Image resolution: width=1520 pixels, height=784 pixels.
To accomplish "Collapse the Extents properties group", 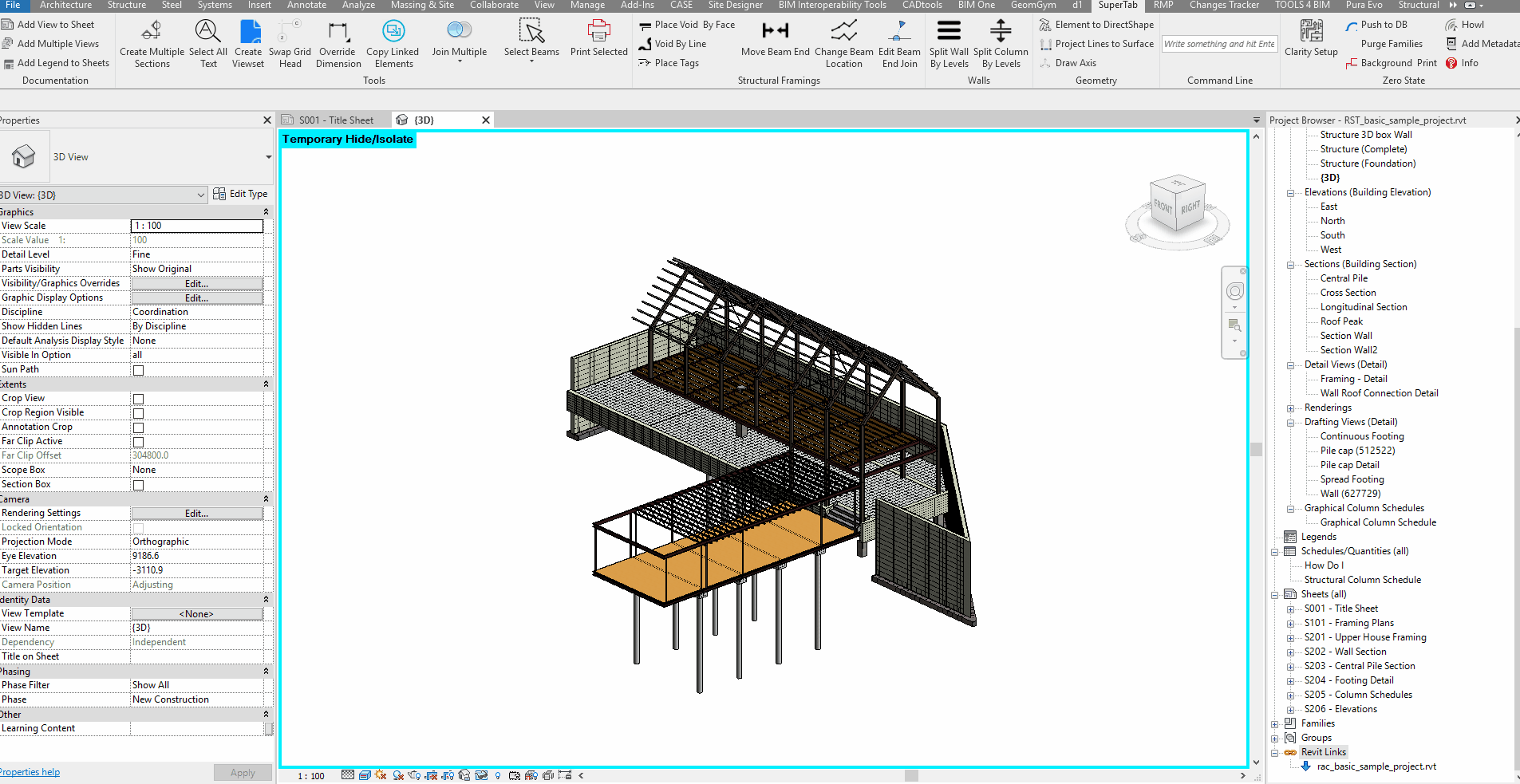I will click(266, 384).
